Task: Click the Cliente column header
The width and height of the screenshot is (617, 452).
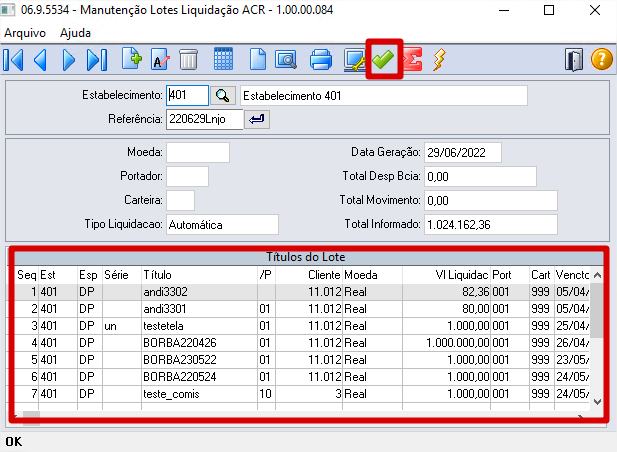Action: (x=309, y=275)
